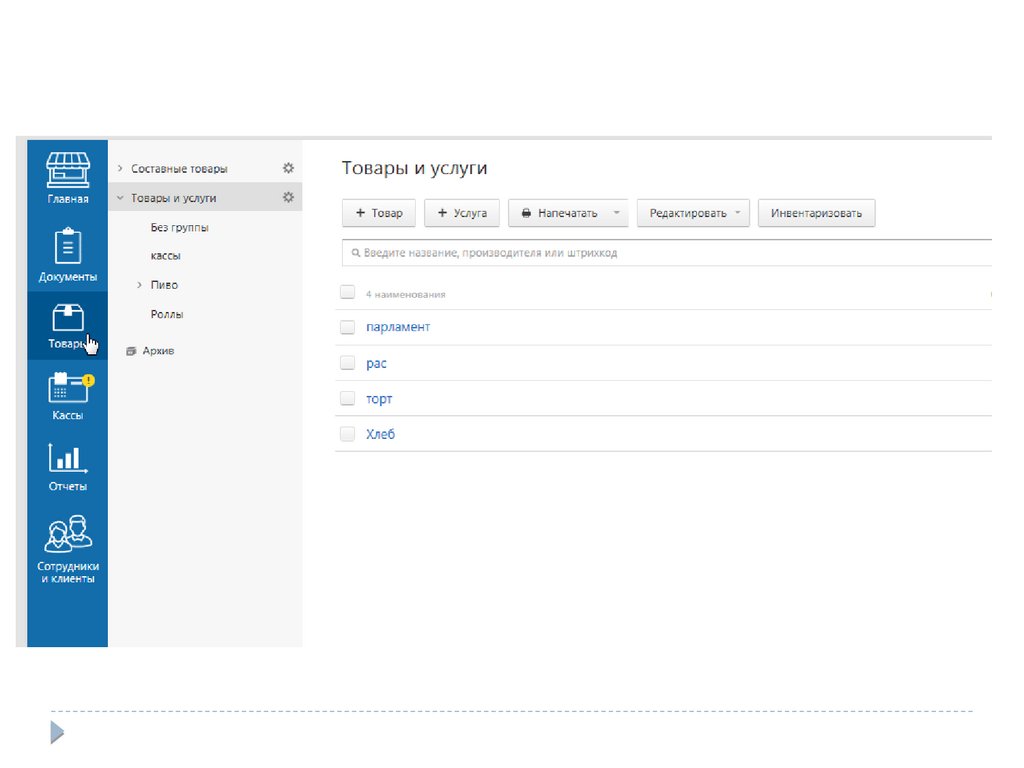Select the Товары box icon
This screenshot has width=1024, height=768.
click(x=68, y=318)
